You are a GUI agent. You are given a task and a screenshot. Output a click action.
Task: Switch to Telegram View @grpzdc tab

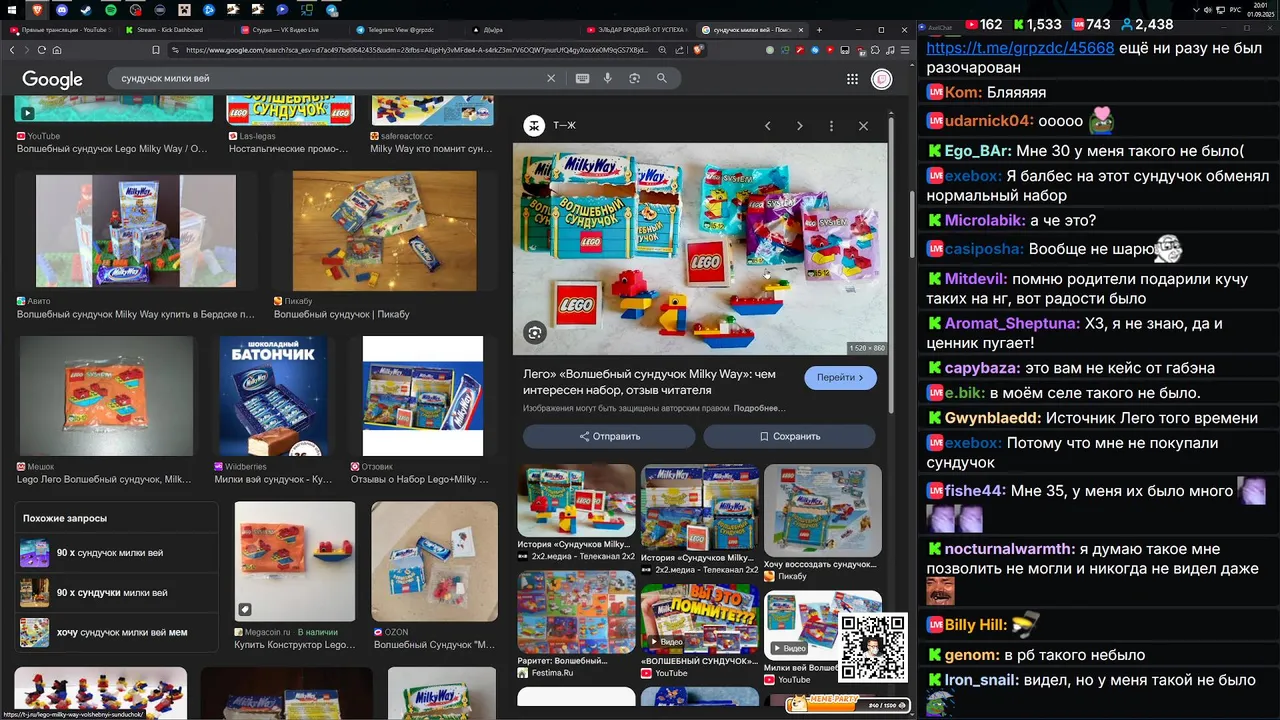(x=407, y=30)
